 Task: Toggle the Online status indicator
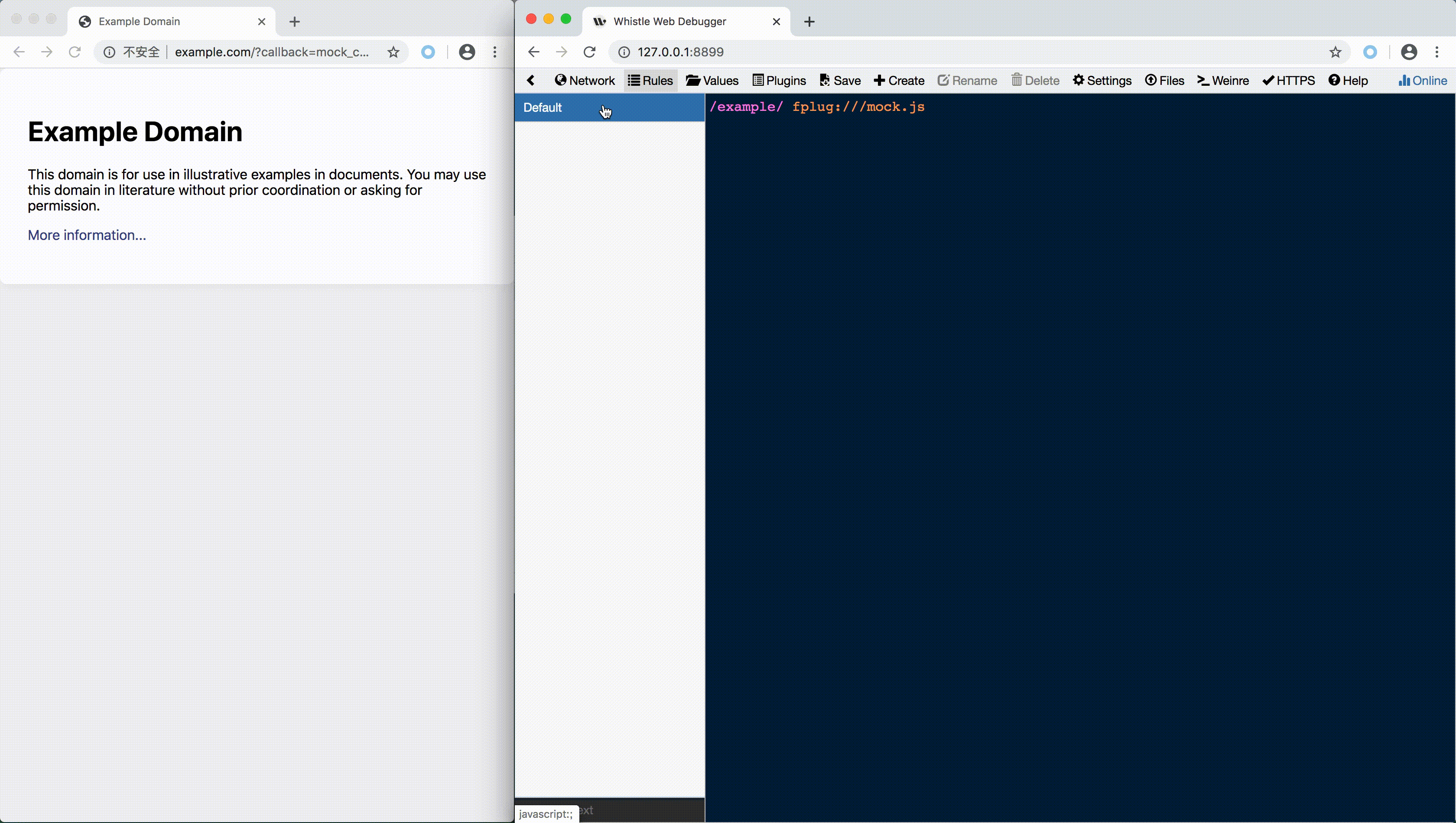tap(1421, 80)
